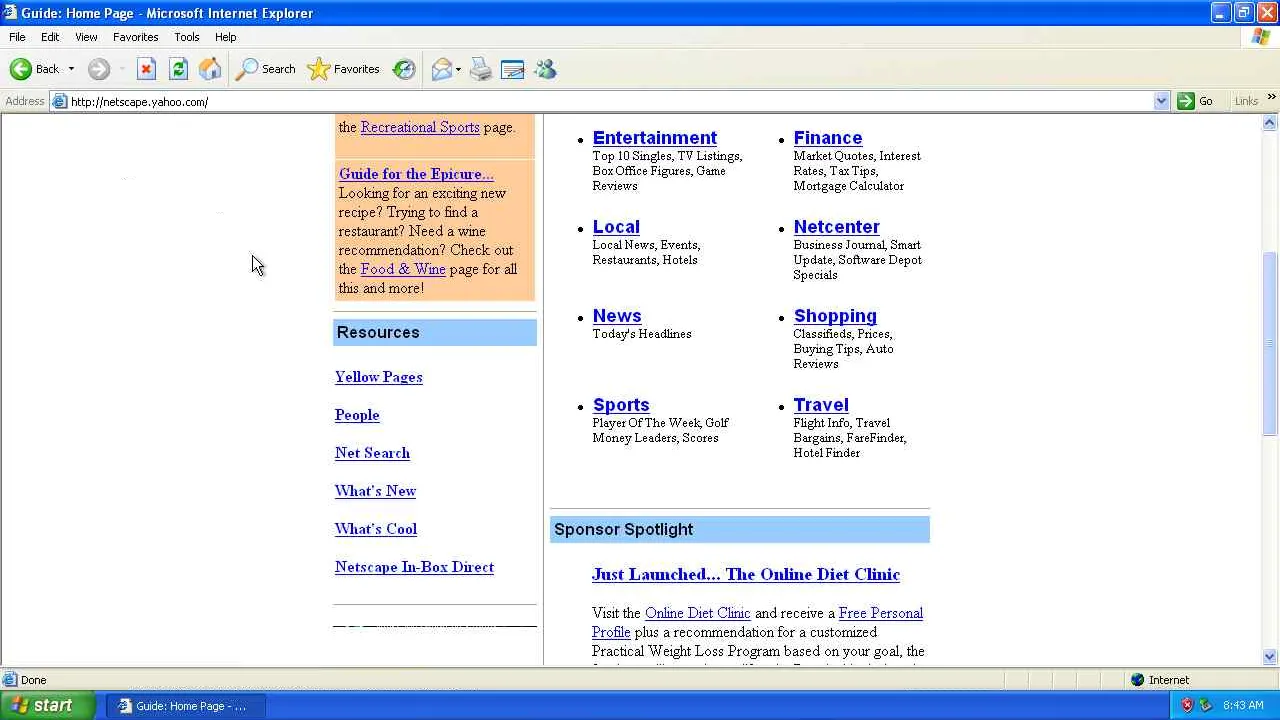Click the page scrollbar down arrow

point(1270,657)
